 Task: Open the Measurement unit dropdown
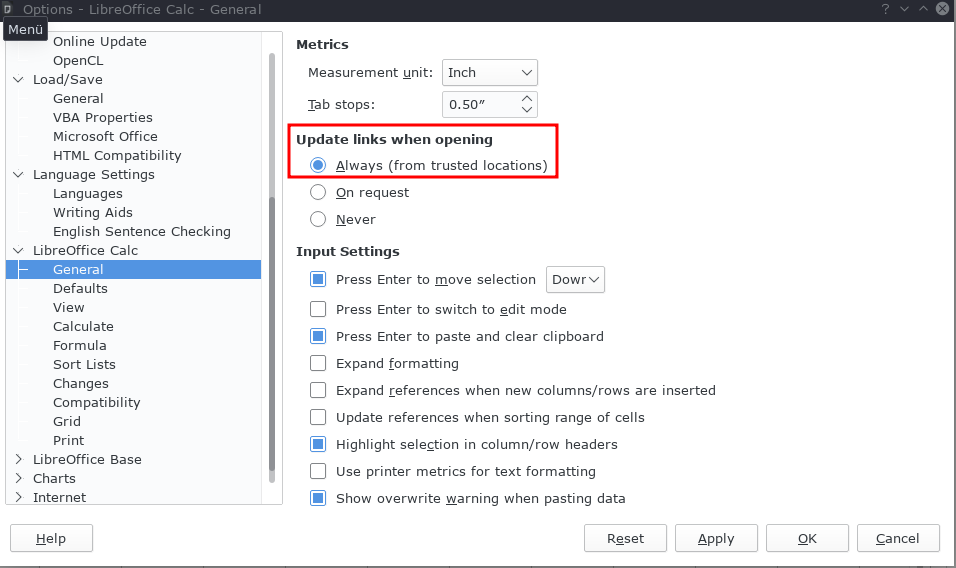click(x=490, y=73)
